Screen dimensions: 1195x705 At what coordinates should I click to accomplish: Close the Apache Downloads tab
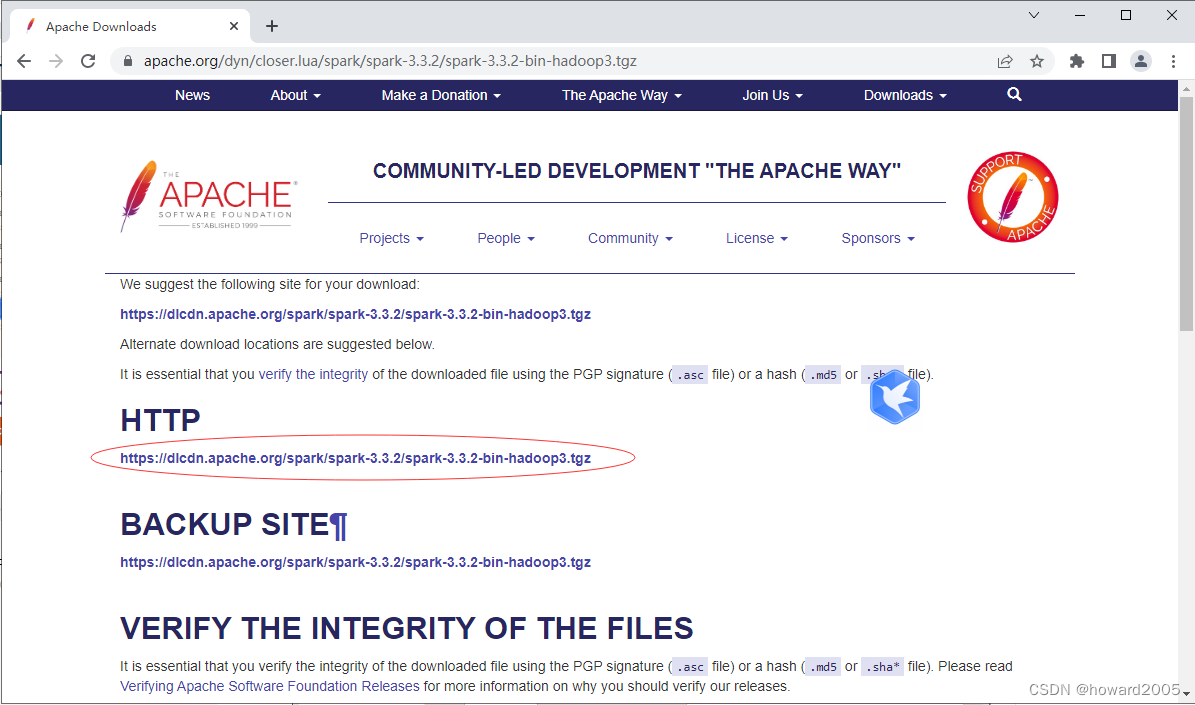pyautogui.click(x=234, y=26)
